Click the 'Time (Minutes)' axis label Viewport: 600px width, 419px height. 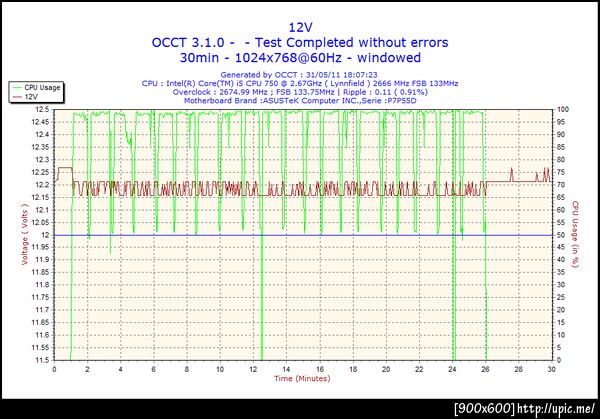click(302, 378)
